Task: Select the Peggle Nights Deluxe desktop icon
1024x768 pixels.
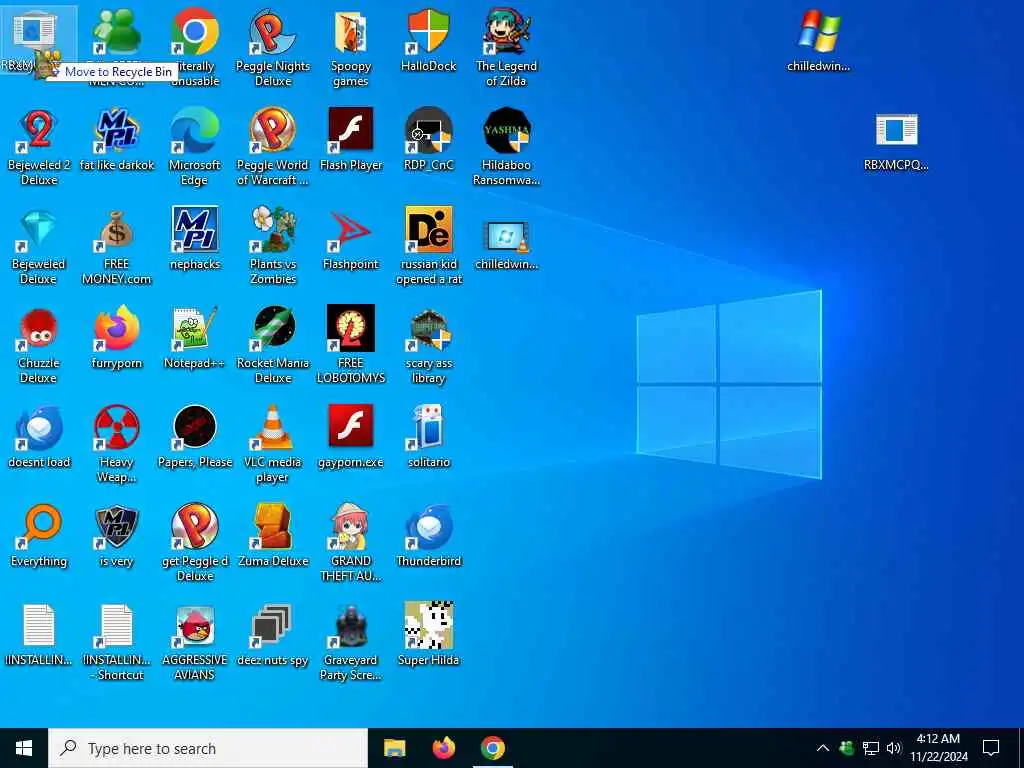Action: pyautogui.click(x=273, y=31)
